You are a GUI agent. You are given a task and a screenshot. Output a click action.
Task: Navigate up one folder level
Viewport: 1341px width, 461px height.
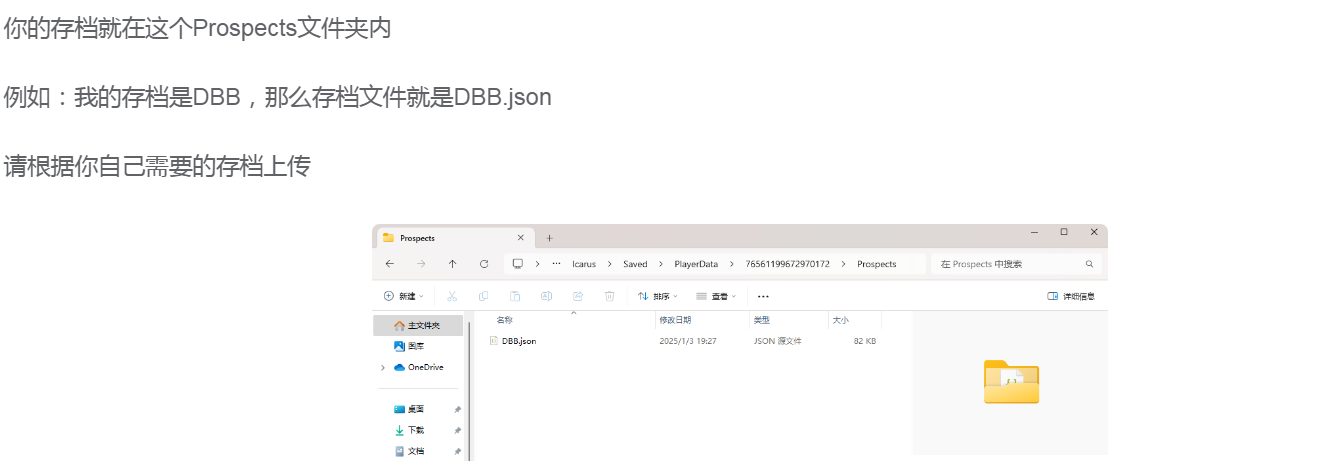(x=452, y=264)
